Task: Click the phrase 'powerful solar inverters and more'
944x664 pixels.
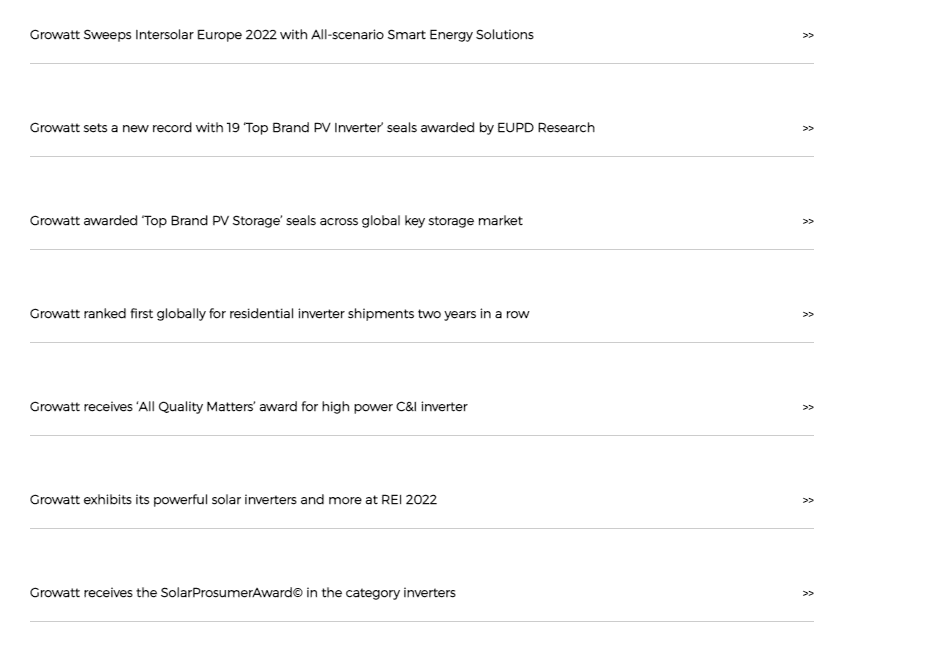Action: coord(255,500)
